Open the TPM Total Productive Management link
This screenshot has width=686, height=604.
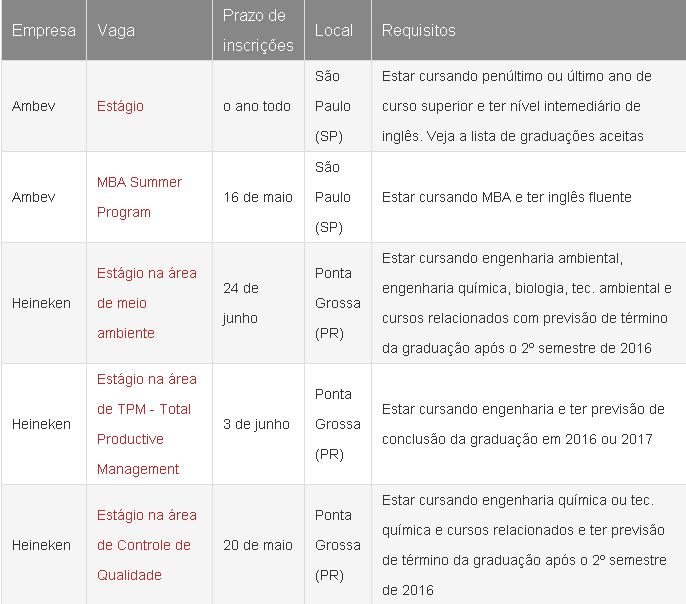click(146, 424)
